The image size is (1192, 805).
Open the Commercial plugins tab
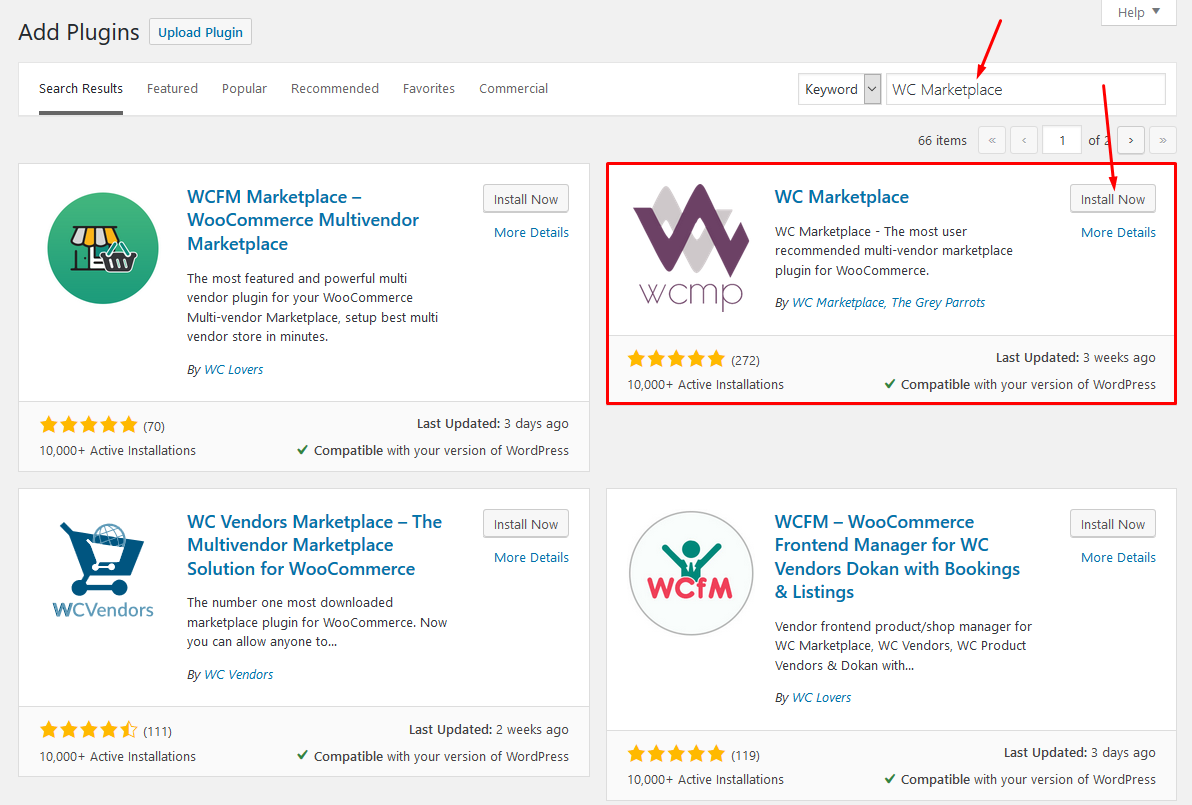coord(513,88)
